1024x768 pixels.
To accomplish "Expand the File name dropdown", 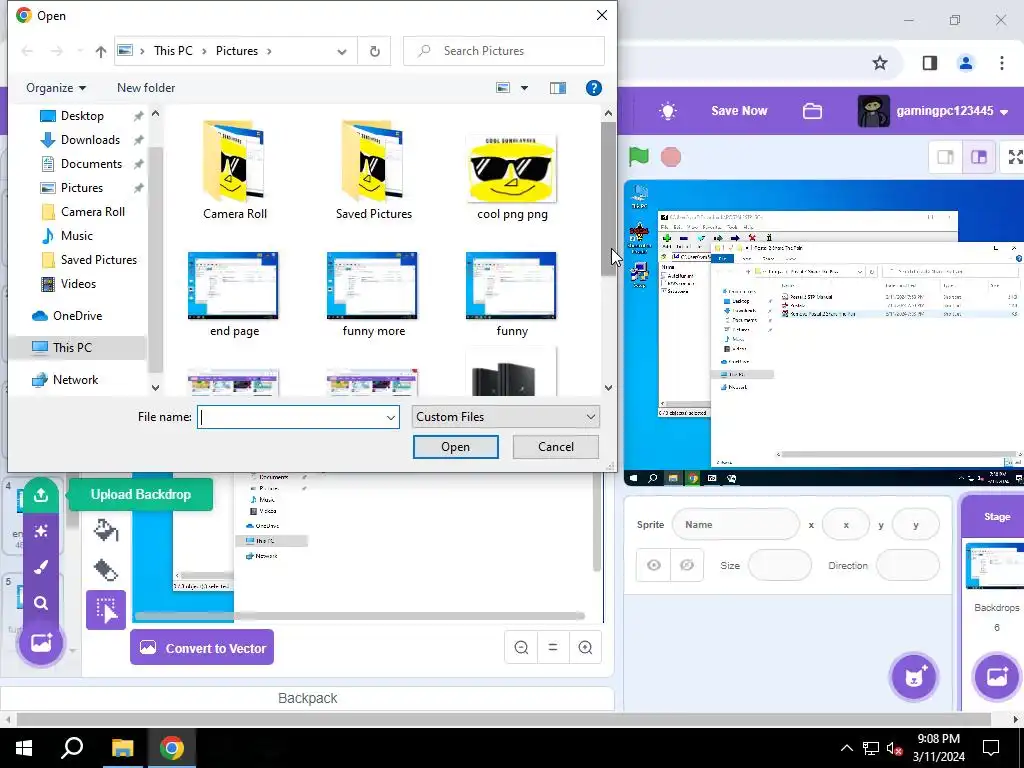I will point(391,417).
